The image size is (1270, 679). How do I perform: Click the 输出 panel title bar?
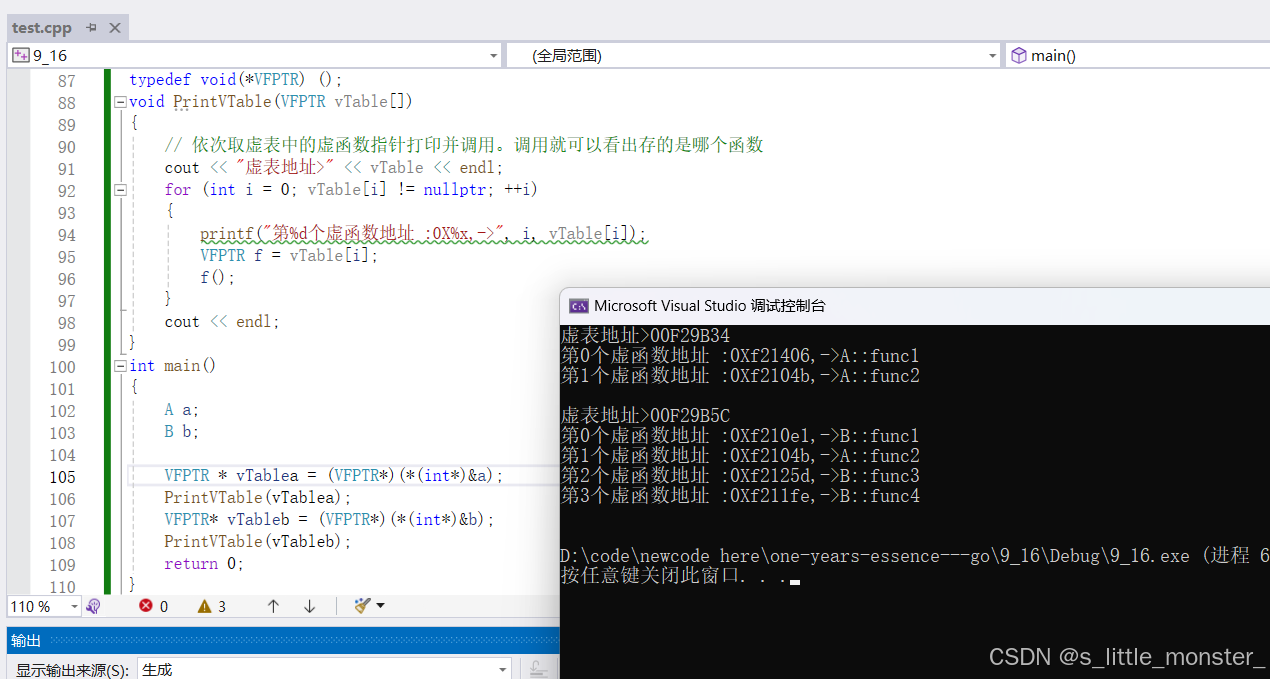click(283, 641)
